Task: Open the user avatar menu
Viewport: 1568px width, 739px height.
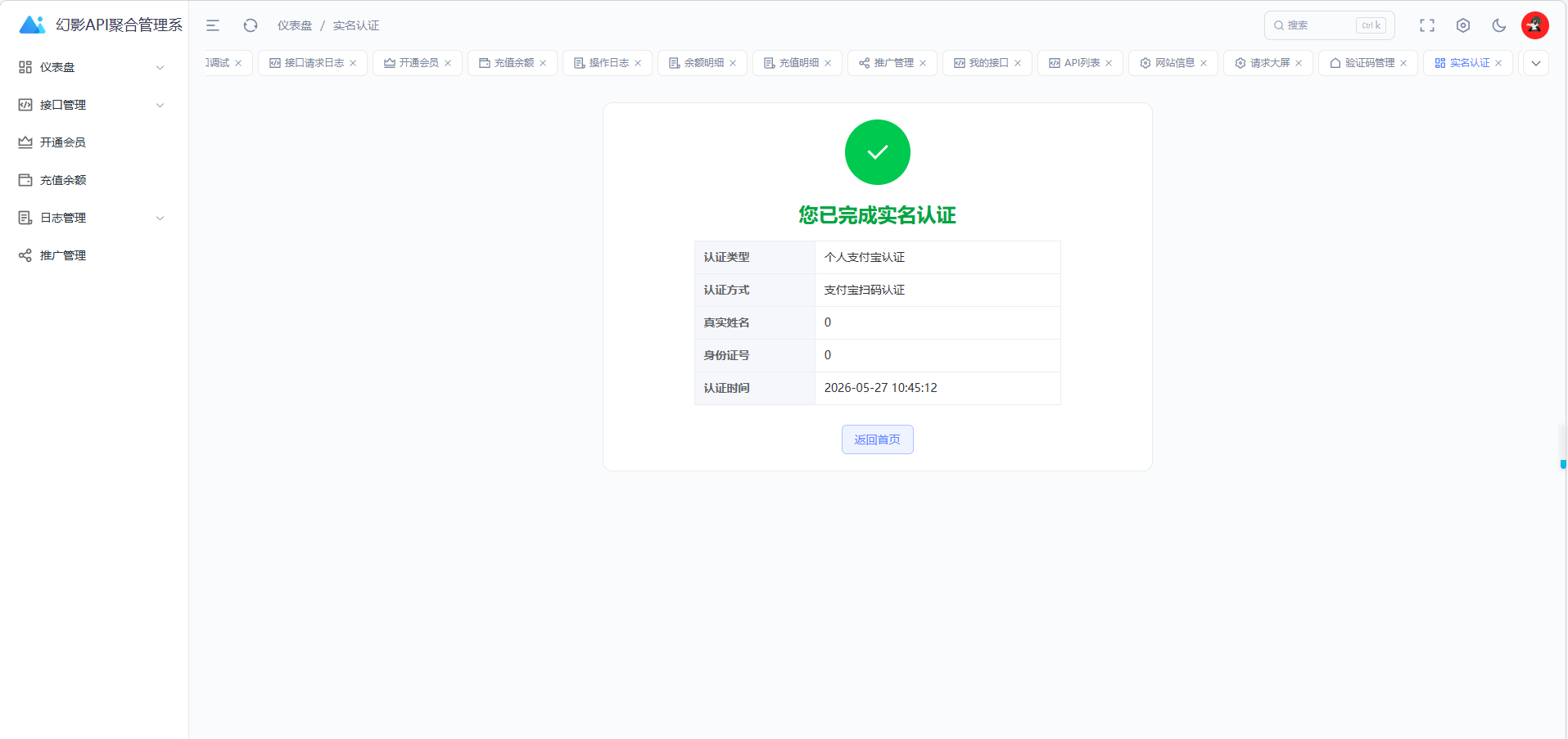Action: point(1535,25)
